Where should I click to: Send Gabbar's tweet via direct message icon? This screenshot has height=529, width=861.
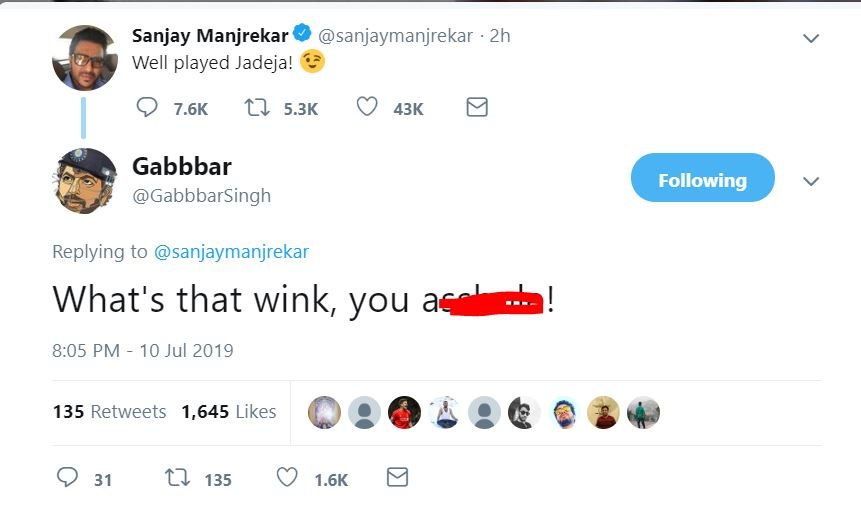pyautogui.click(x=397, y=478)
